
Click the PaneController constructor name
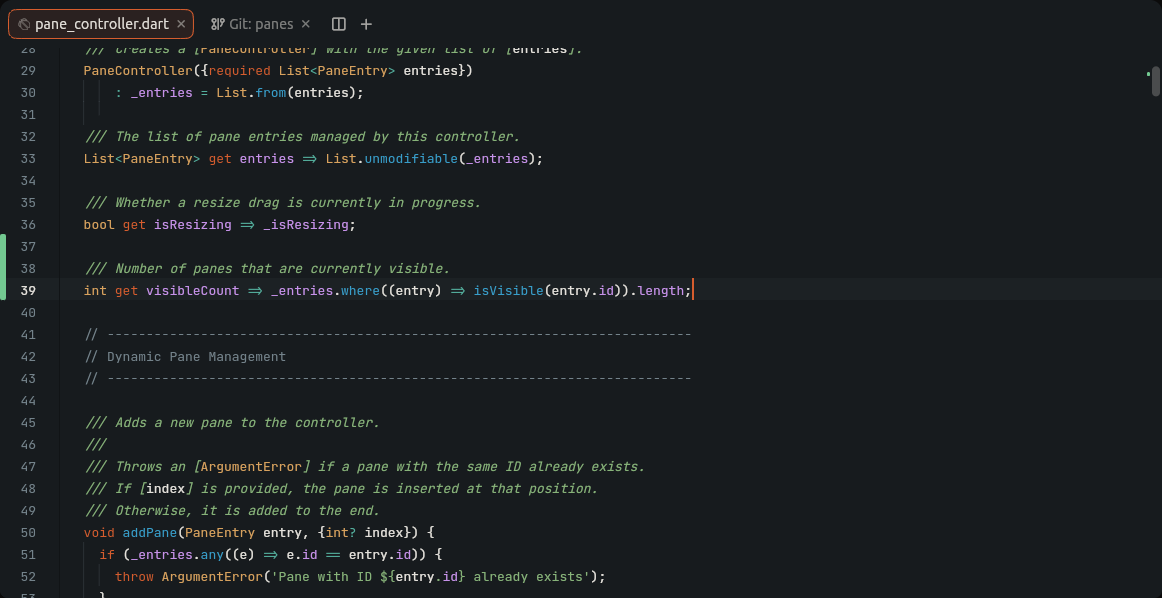tap(138, 70)
